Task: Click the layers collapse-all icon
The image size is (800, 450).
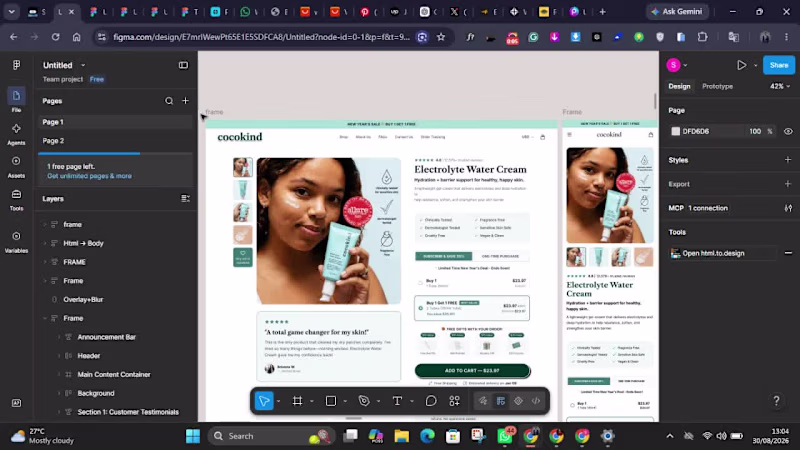Action: click(185, 198)
